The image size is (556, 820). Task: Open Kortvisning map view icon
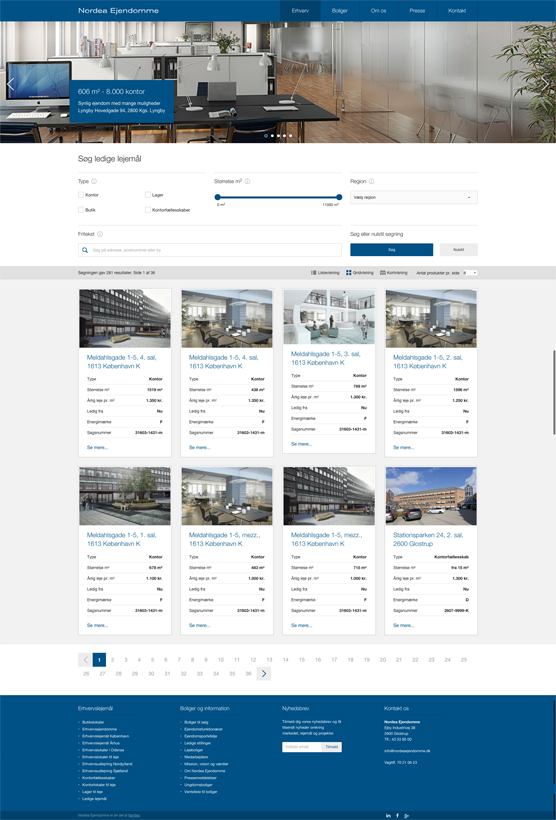pyautogui.click(x=383, y=272)
